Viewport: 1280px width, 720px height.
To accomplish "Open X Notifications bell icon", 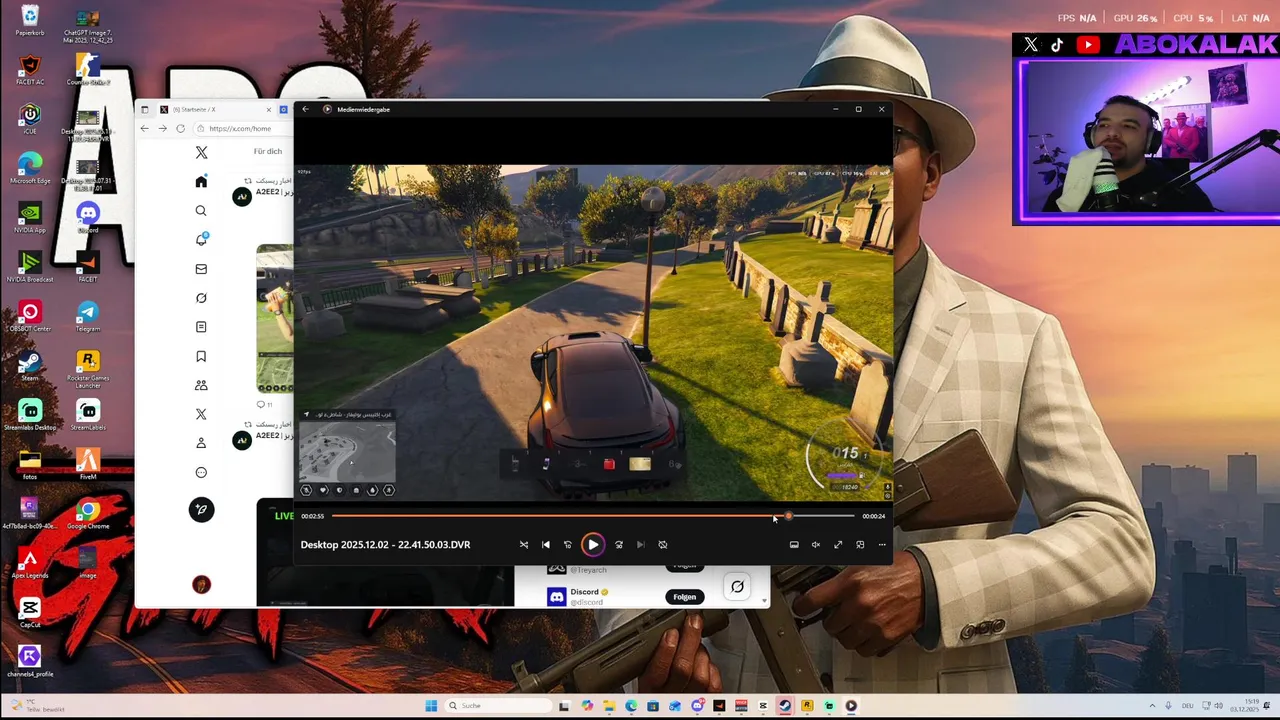I will 201,240.
